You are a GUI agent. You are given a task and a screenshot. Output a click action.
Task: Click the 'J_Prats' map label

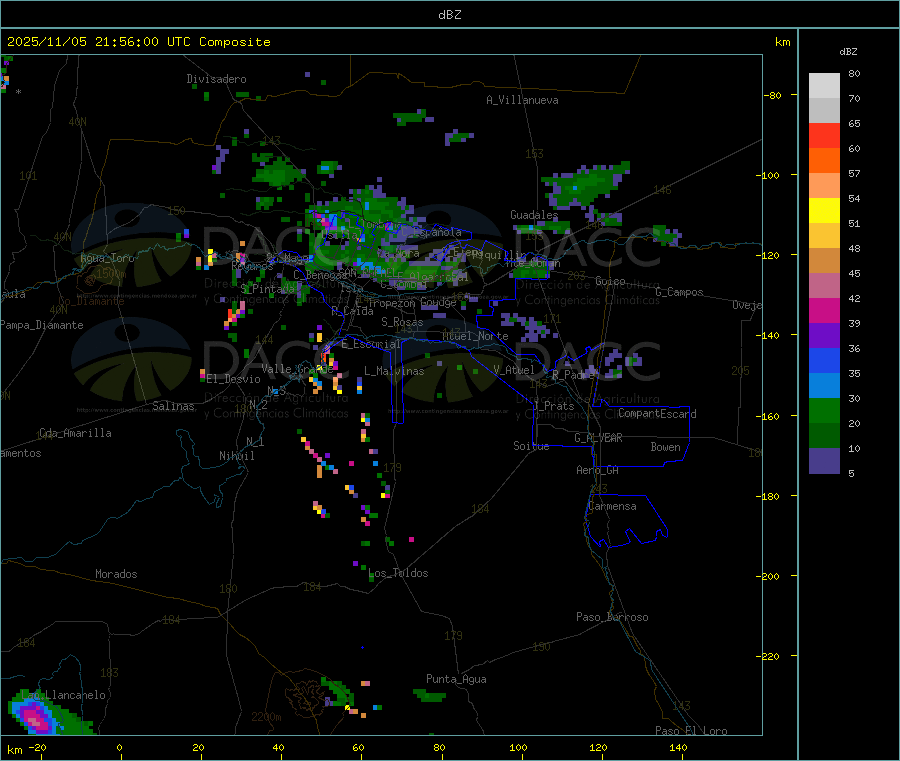pyautogui.click(x=553, y=406)
